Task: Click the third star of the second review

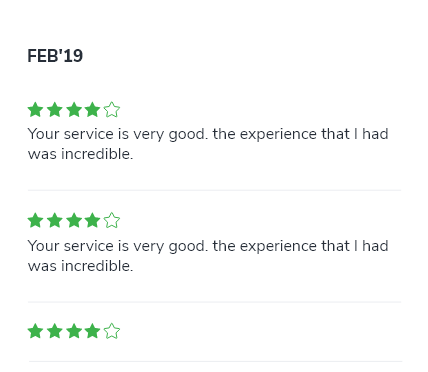Action: (74, 220)
